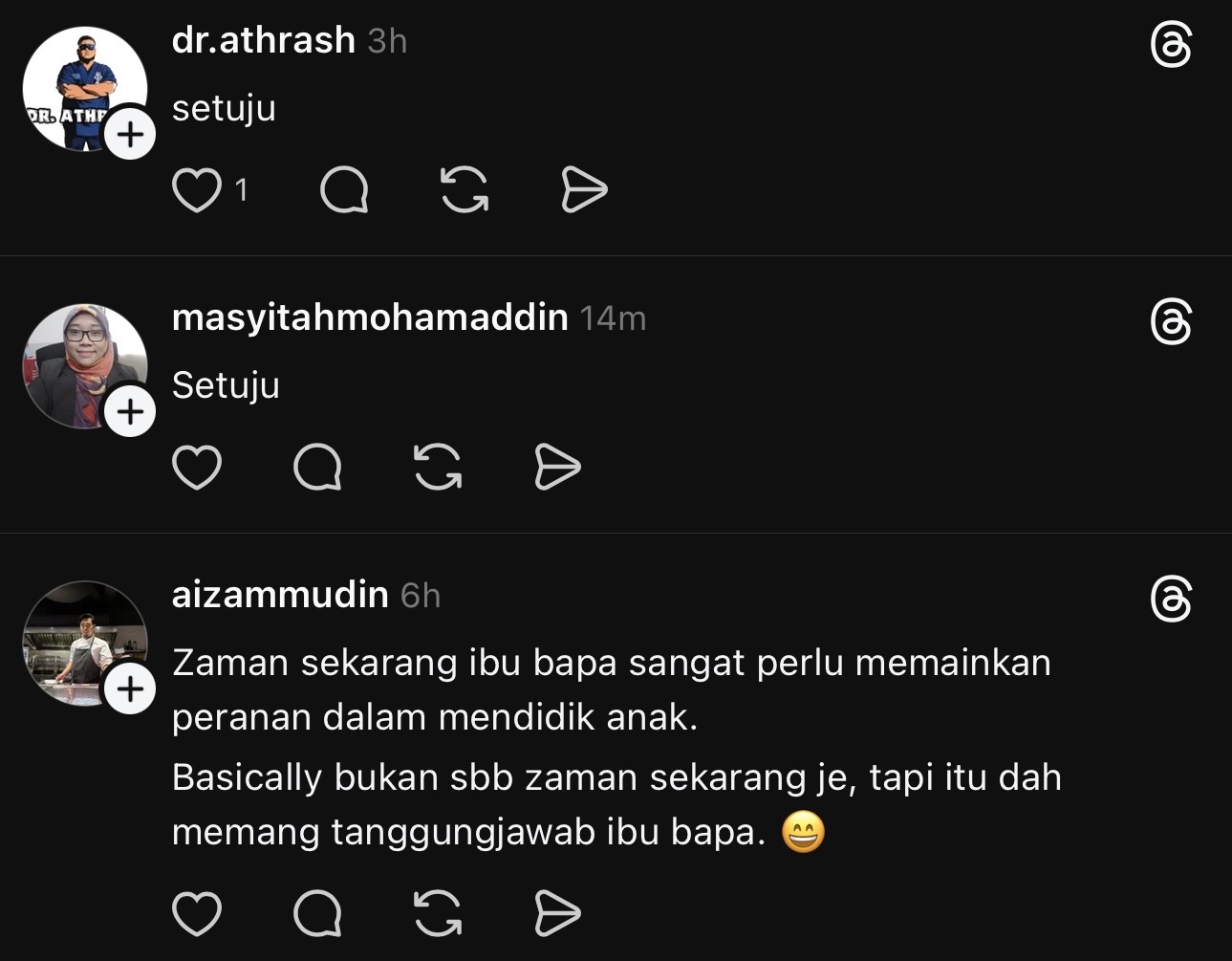Reply to aizammudin's comment
Screen dimensions: 1232x961
click(x=317, y=913)
